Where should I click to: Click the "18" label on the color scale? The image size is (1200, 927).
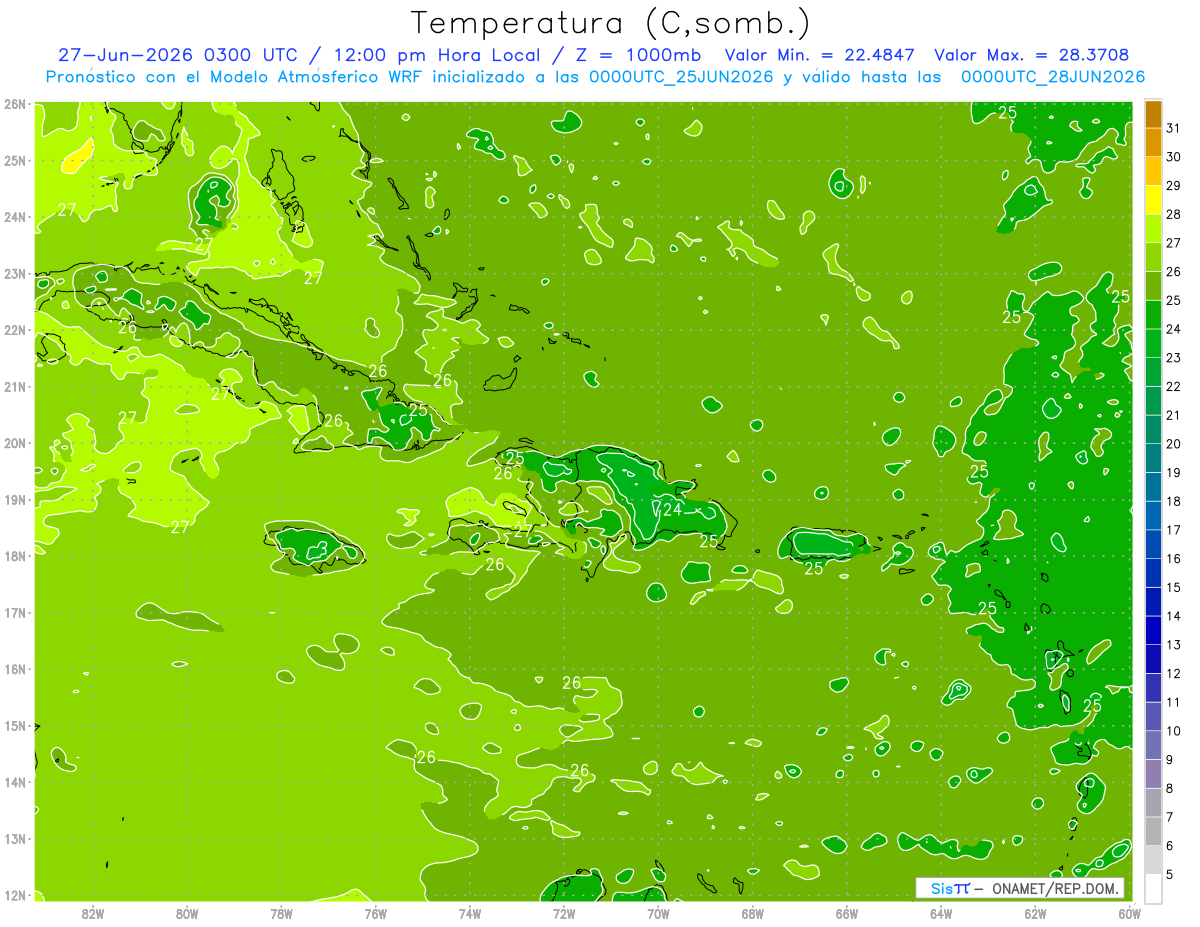[1173, 501]
